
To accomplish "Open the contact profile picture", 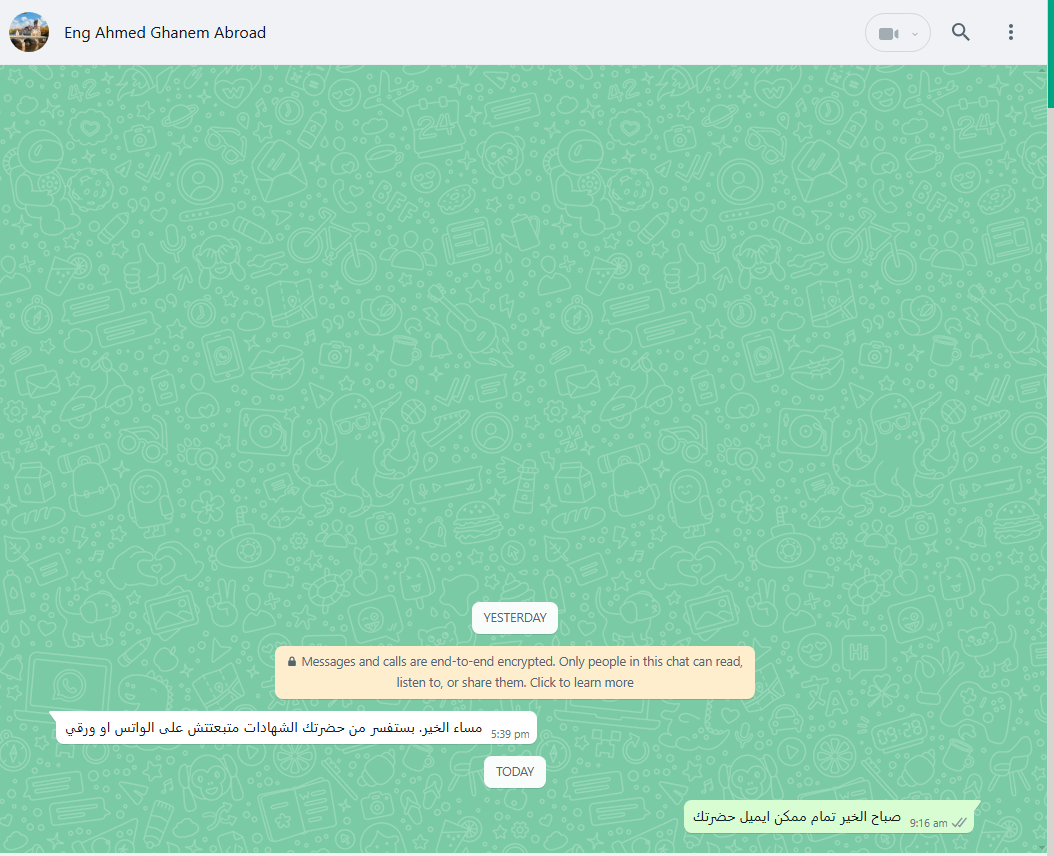I will click(x=29, y=32).
